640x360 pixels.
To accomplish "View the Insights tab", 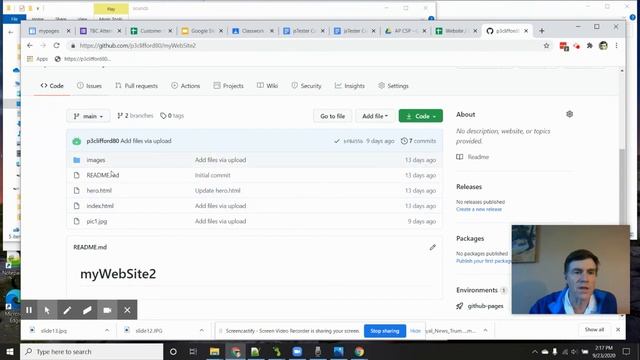I will [x=350, y=86].
